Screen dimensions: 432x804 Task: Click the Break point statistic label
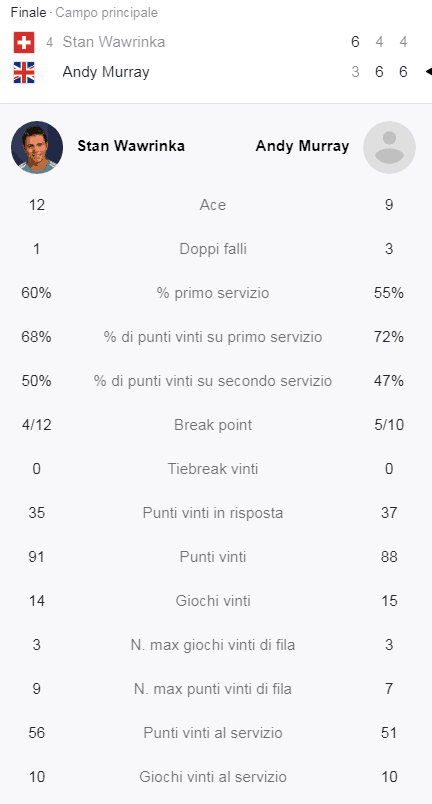click(213, 425)
